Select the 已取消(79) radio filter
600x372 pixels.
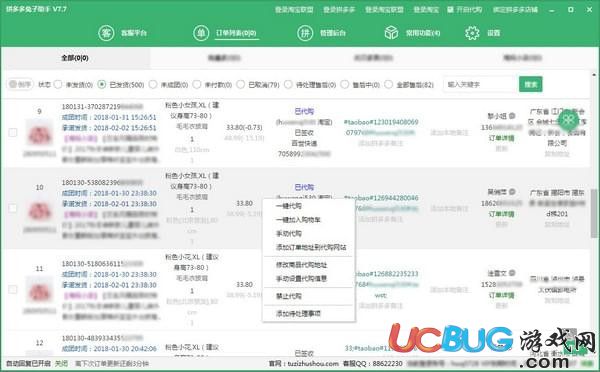[x=240, y=84]
